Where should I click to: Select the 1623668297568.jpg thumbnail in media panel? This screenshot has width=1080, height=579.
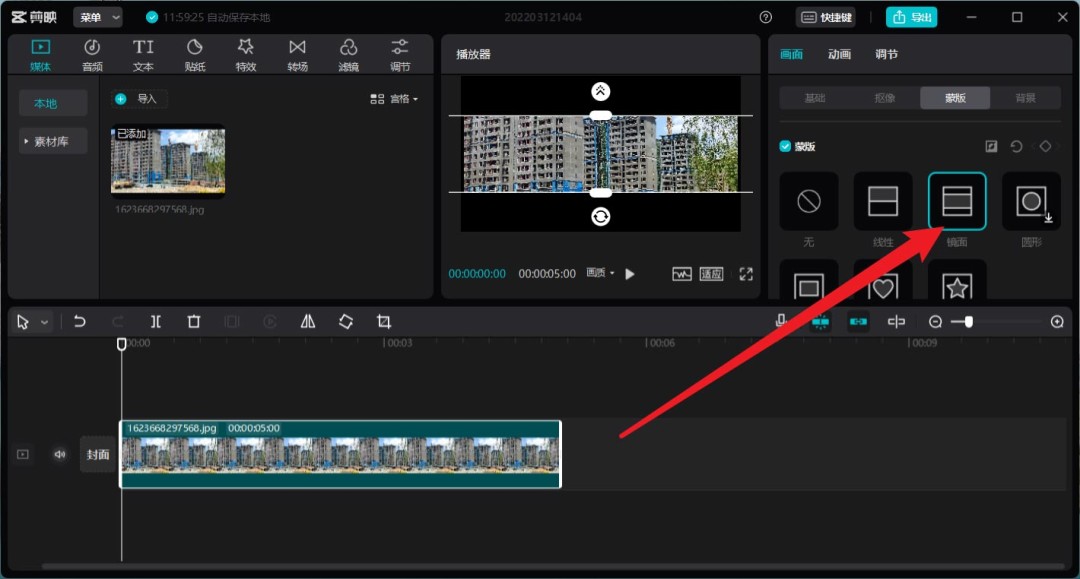[x=166, y=161]
